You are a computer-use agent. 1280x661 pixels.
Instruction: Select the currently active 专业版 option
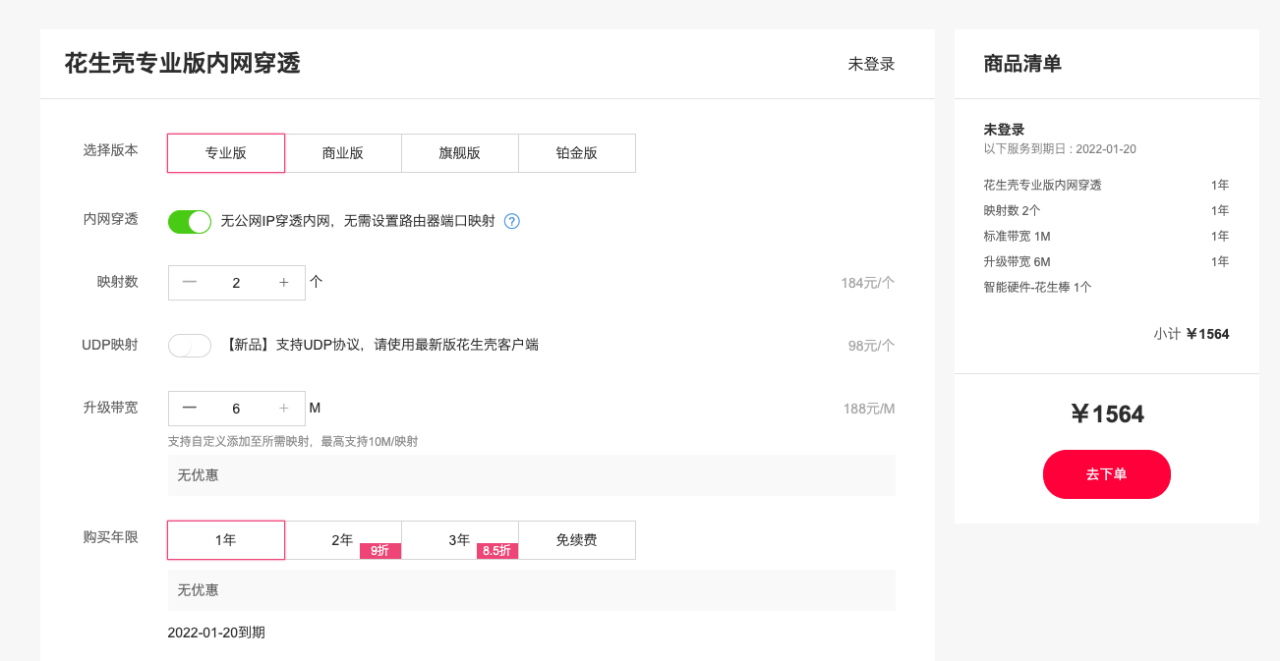(225, 152)
